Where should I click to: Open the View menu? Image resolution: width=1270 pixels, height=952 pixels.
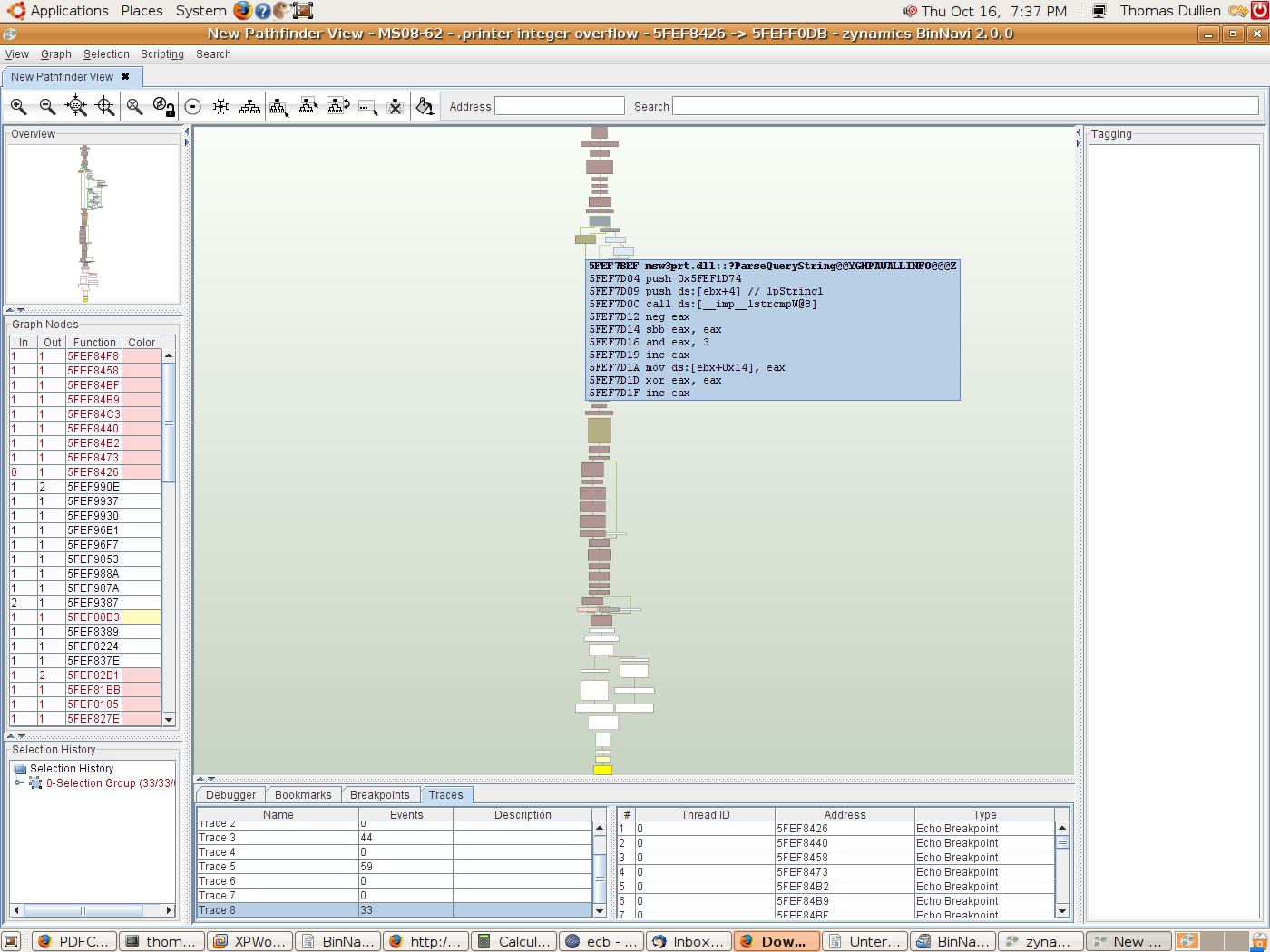tap(17, 54)
